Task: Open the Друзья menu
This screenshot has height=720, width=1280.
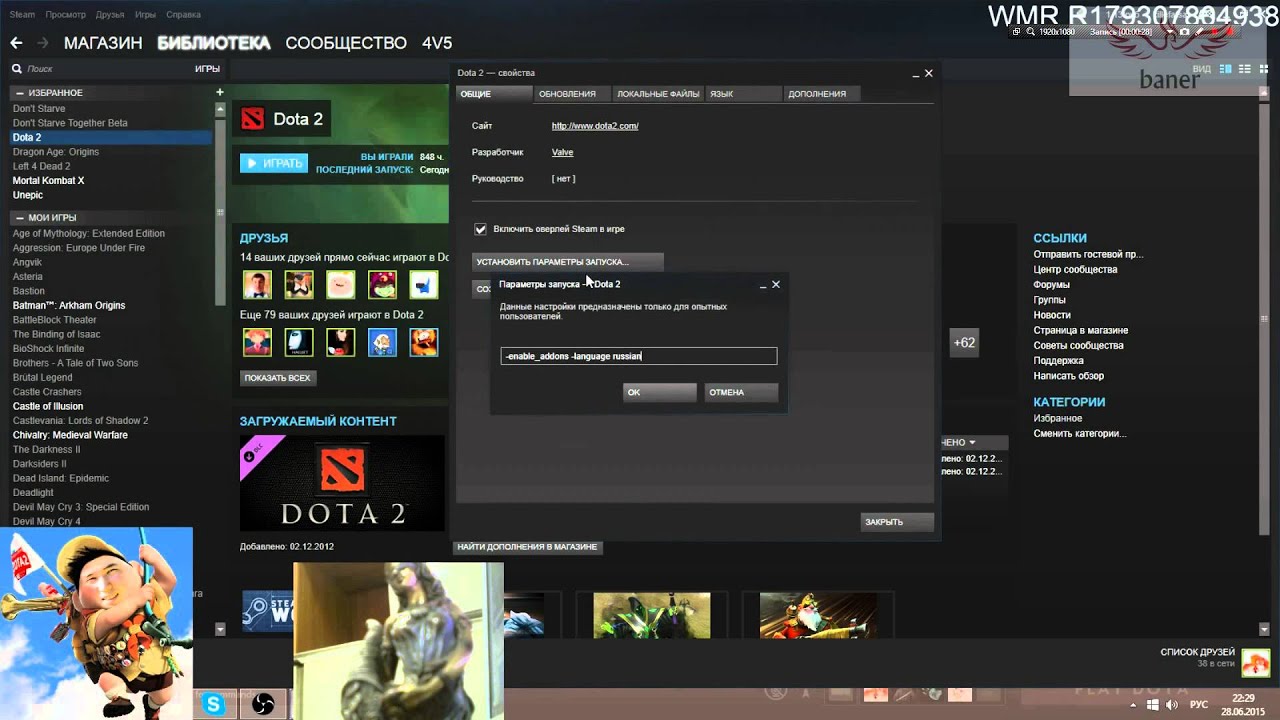Action: tap(110, 15)
